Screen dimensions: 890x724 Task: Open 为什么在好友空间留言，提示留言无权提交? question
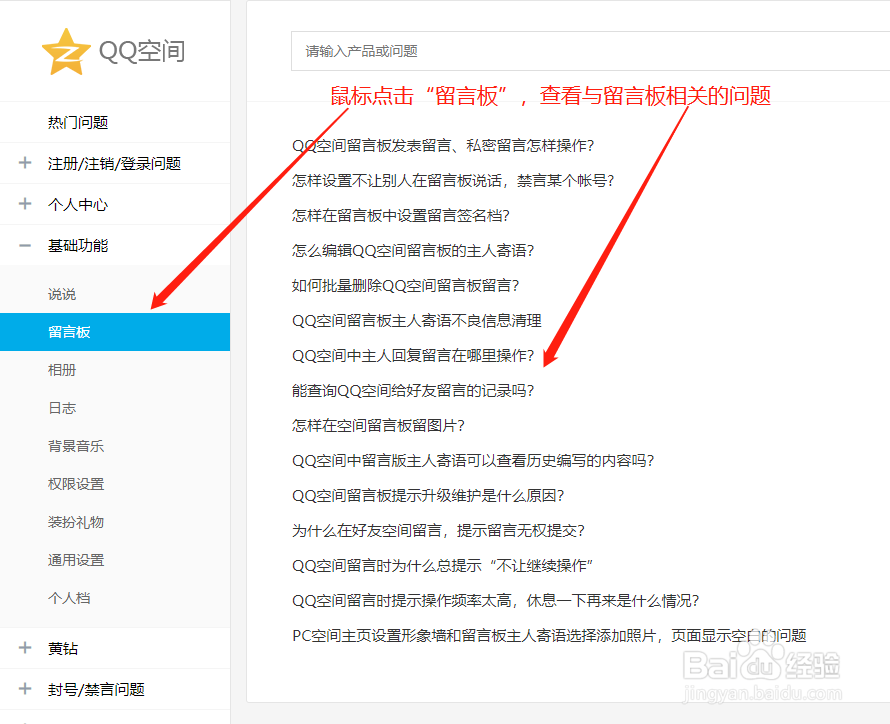point(438,531)
